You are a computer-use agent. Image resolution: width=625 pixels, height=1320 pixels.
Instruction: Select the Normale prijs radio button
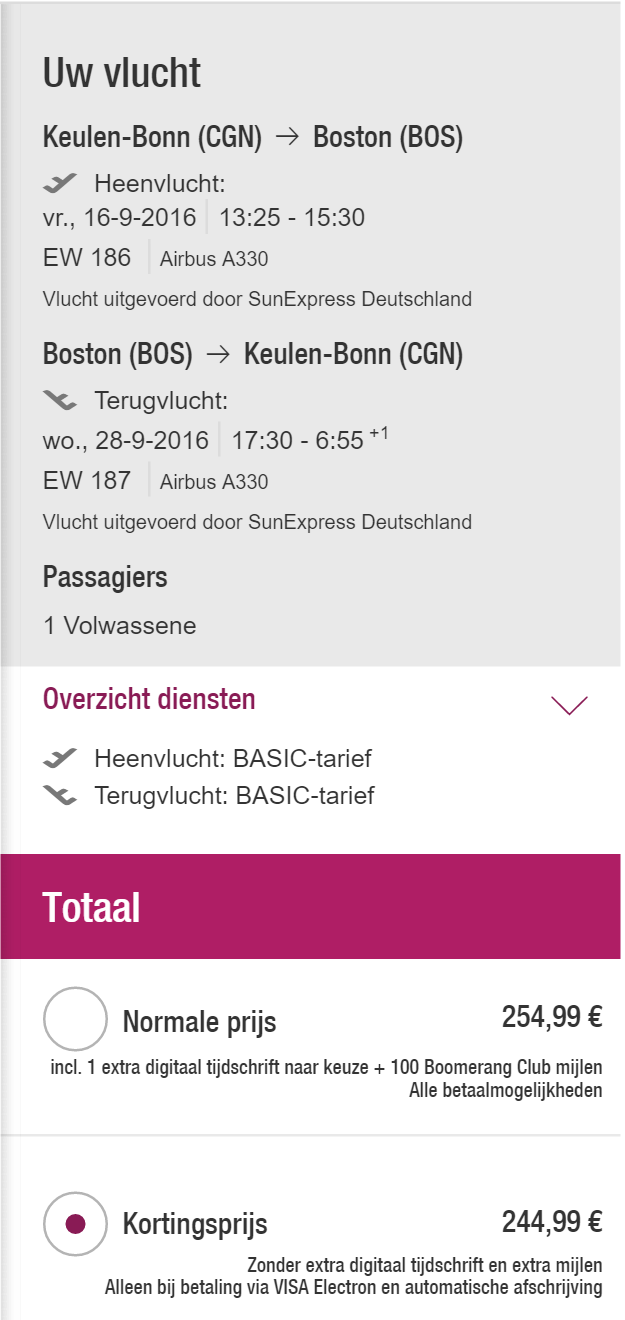click(75, 1019)
